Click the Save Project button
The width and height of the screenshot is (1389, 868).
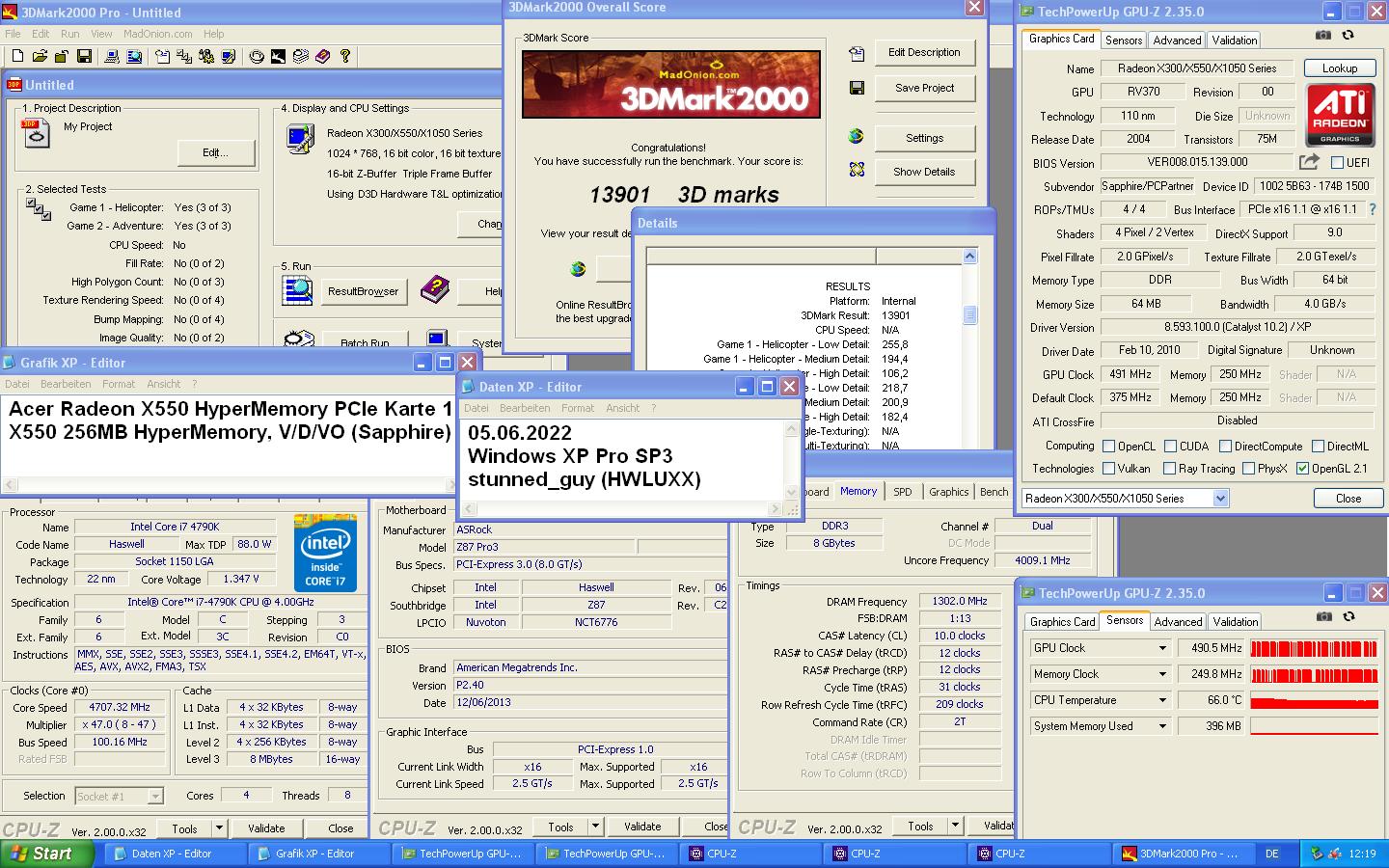(x=924, y=88)
